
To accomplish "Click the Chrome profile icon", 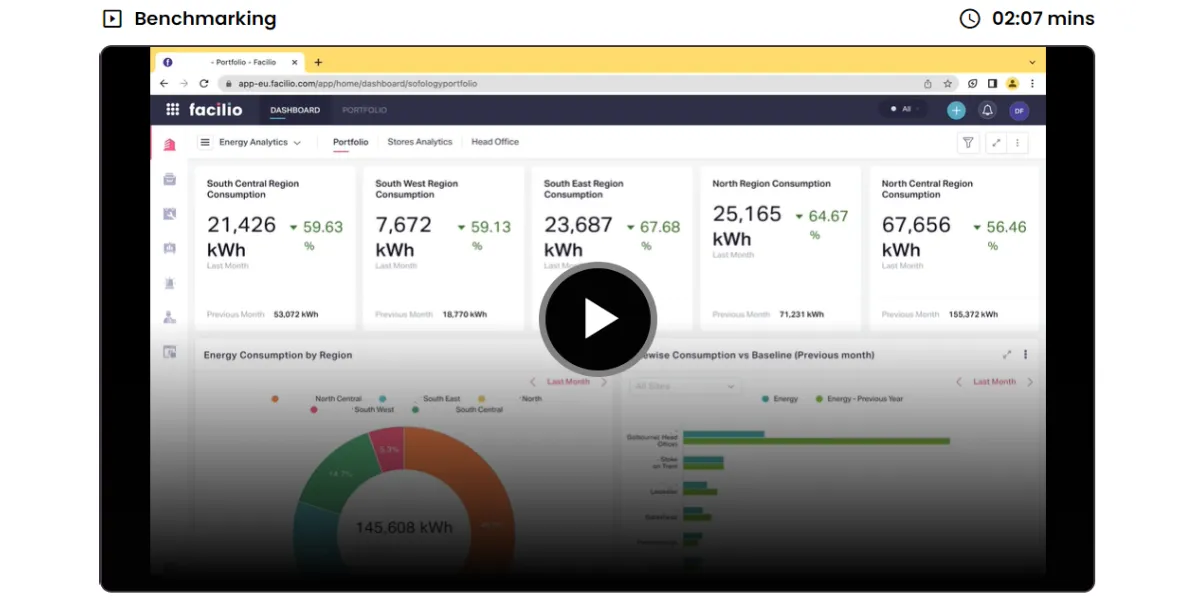I will point(1012,84).
